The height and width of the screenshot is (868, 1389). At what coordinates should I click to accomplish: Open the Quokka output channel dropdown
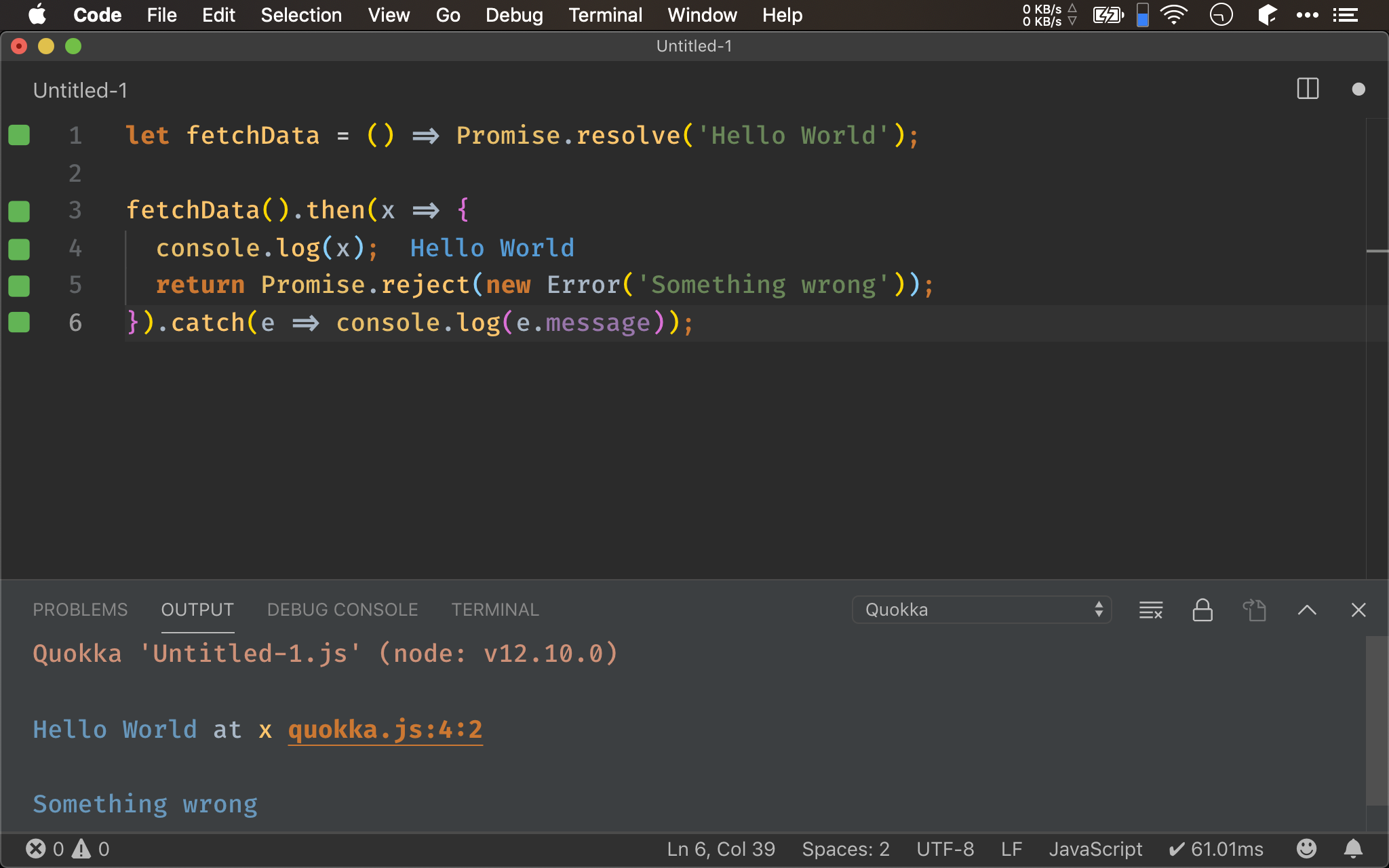click(x=981, y=610)
